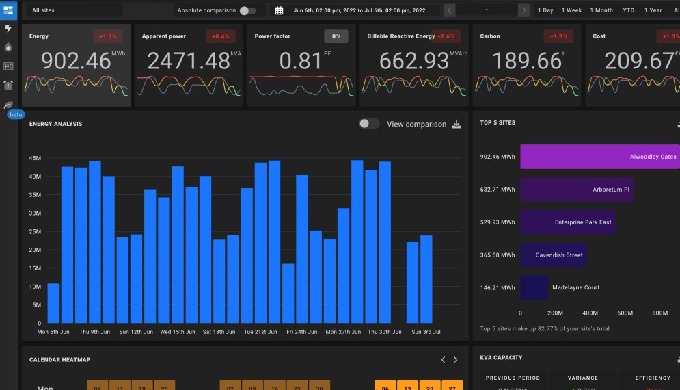Click the TOP 5 SITES heading

pos(497,123)
